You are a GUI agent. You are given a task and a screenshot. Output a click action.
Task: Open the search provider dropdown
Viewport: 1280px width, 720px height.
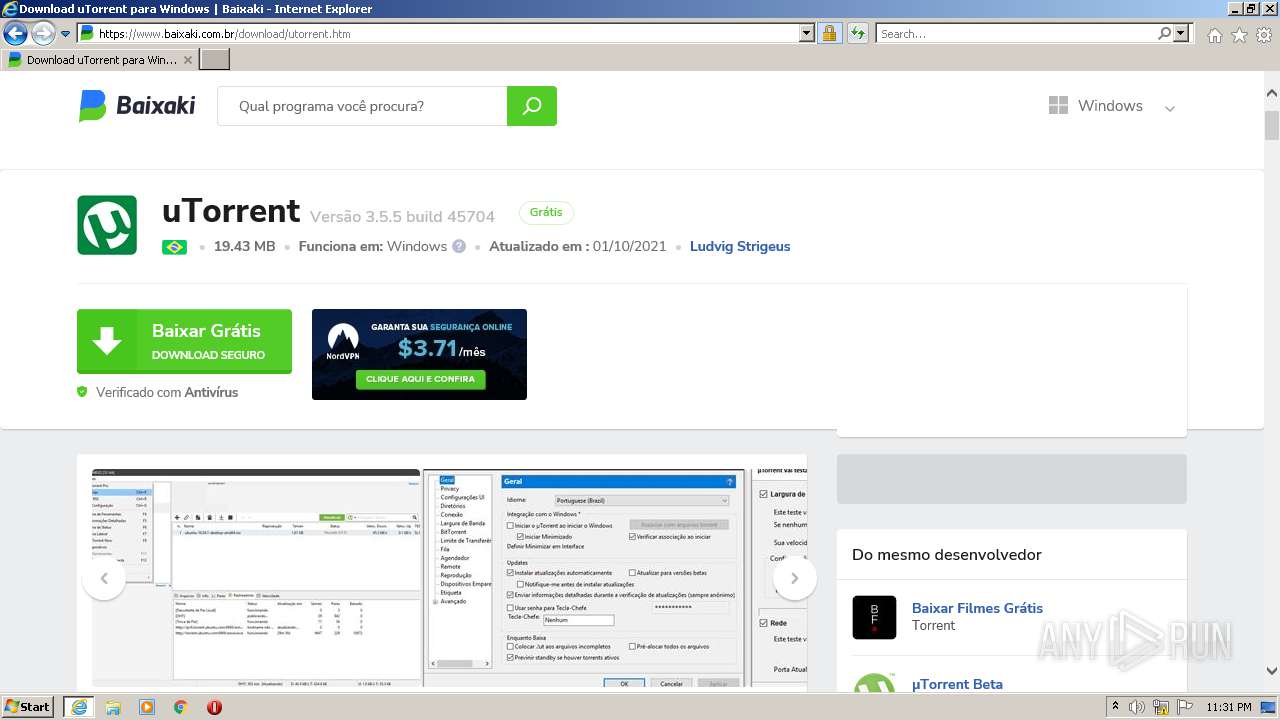[x=1182, y=33]
